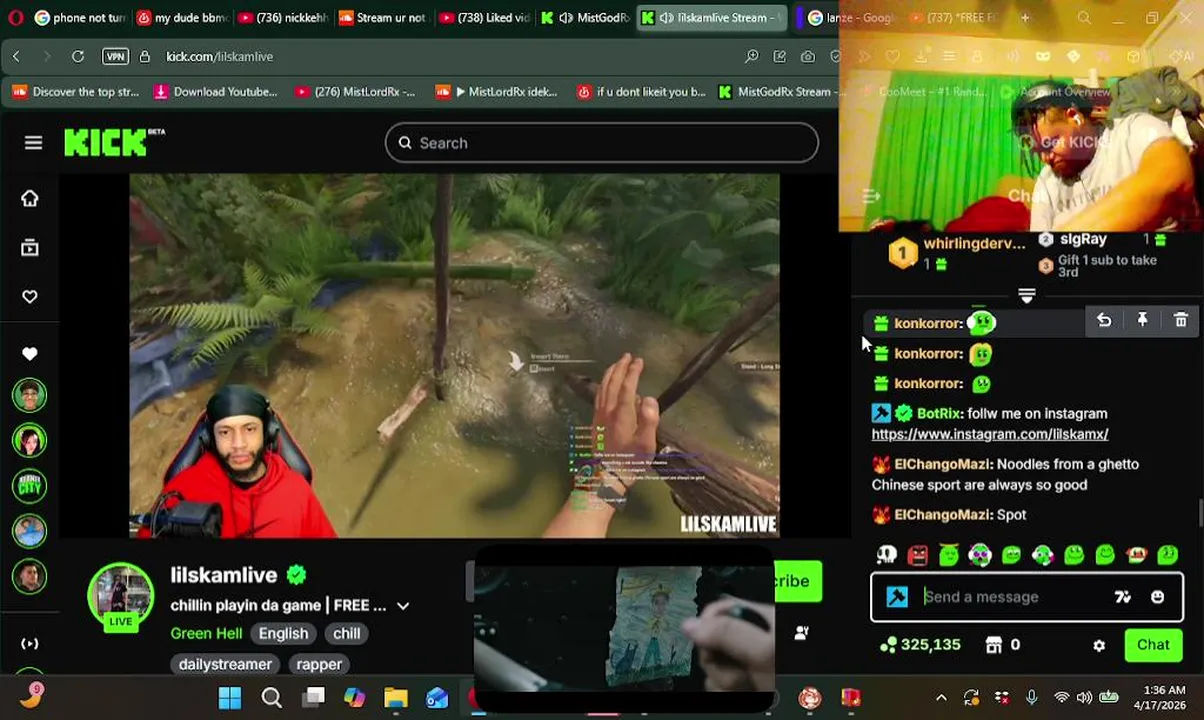This screenshot has width=1204, height=720.
Task: Open the solid white heart icon in sidebar
Action: [30, 353]
